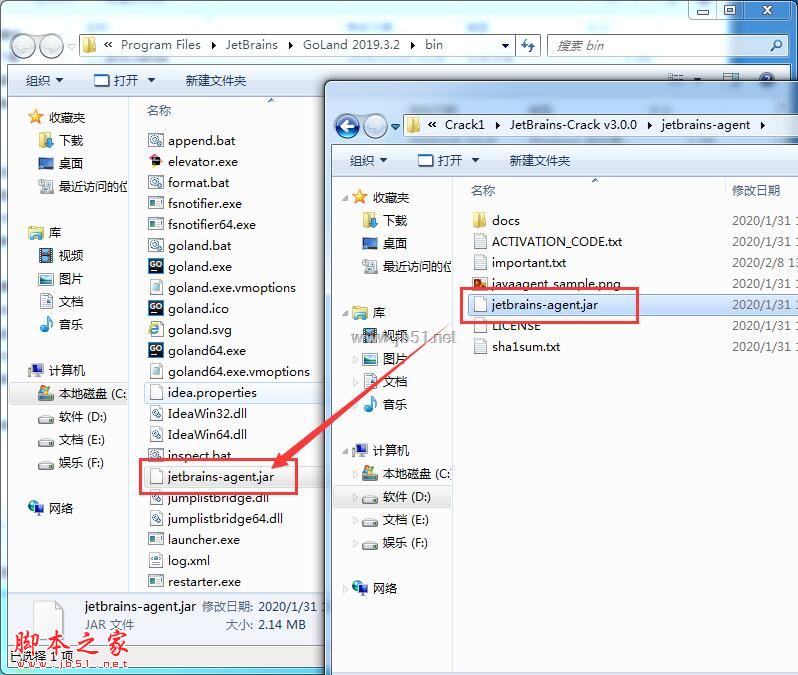This screenshot has height=675, width=798.
Task: Click Music library icon in bin window sidebar
Action: 46,324
